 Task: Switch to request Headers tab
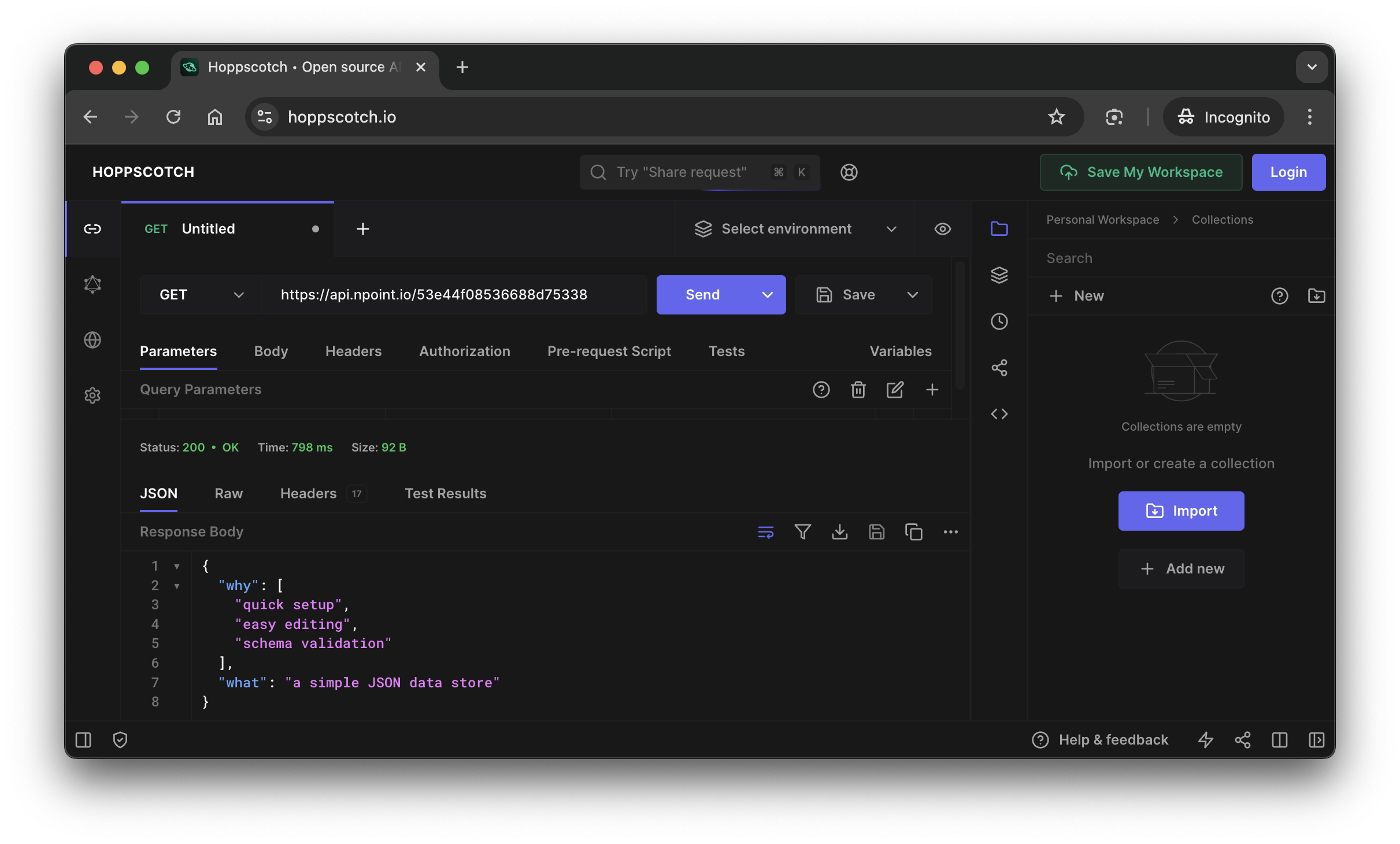(x=354, y=351)
